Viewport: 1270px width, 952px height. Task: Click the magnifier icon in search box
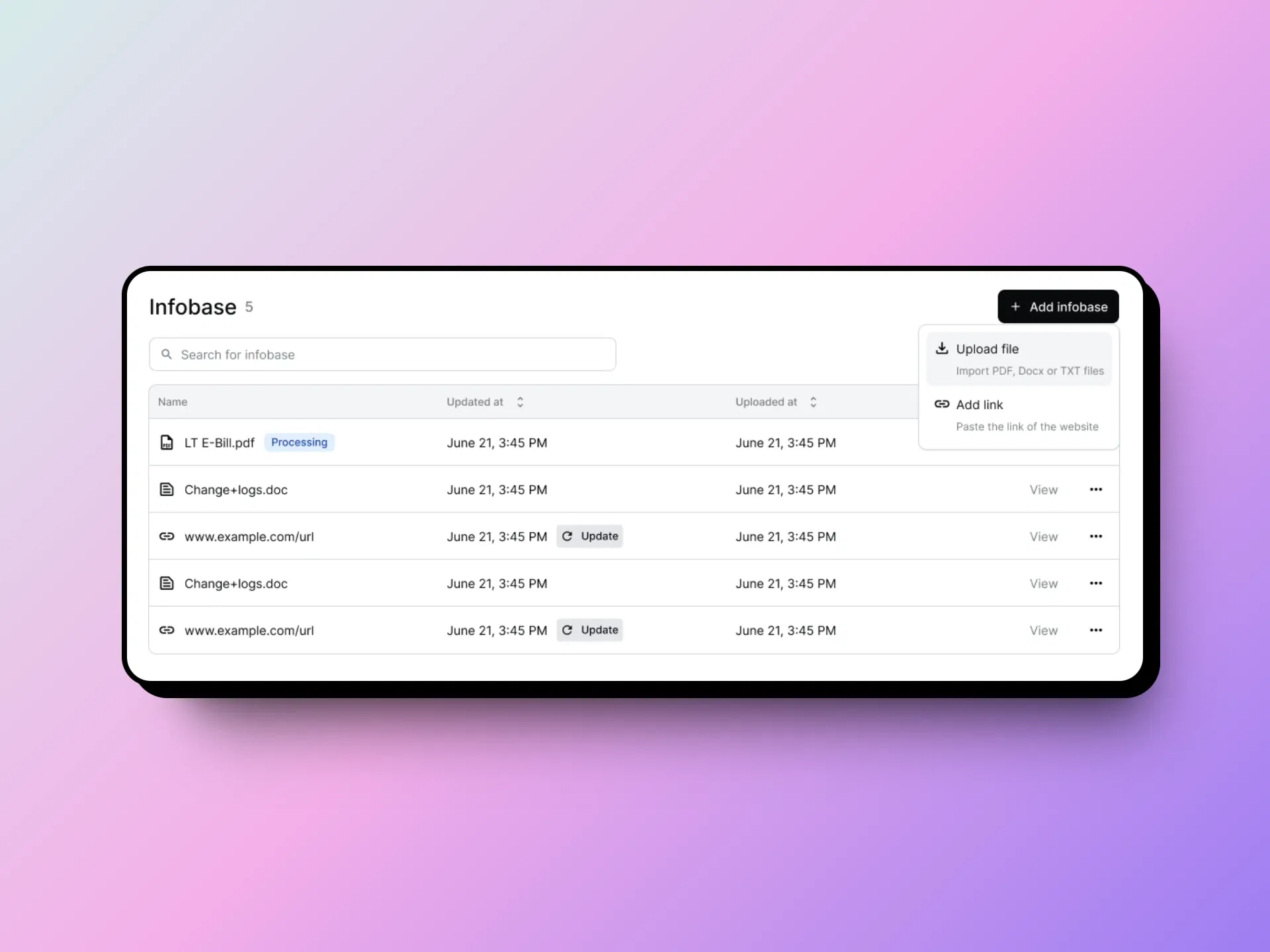pyautogui.click(x=167, y=354)
